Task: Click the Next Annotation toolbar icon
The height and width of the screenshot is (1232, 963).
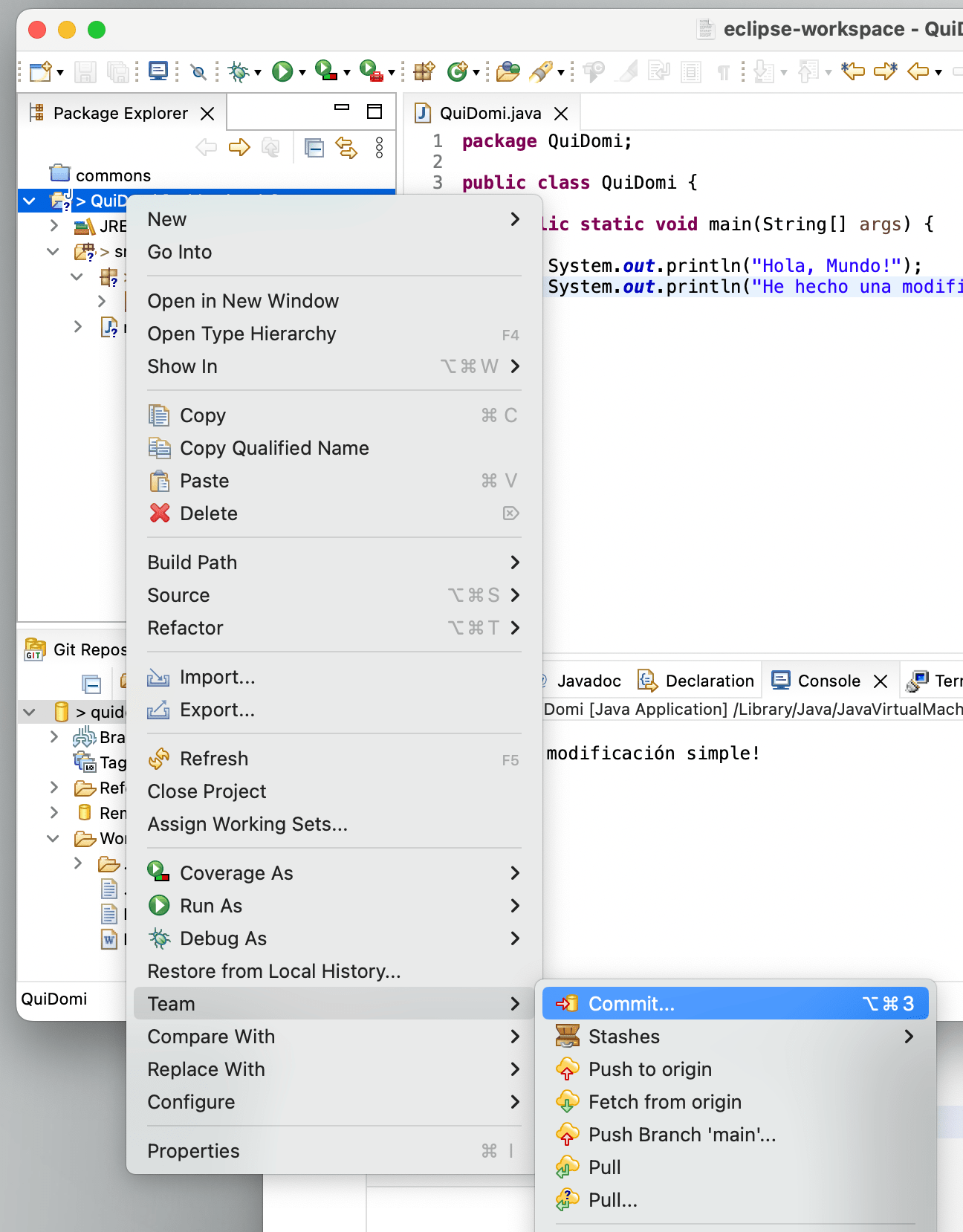Action: point(763,71)
